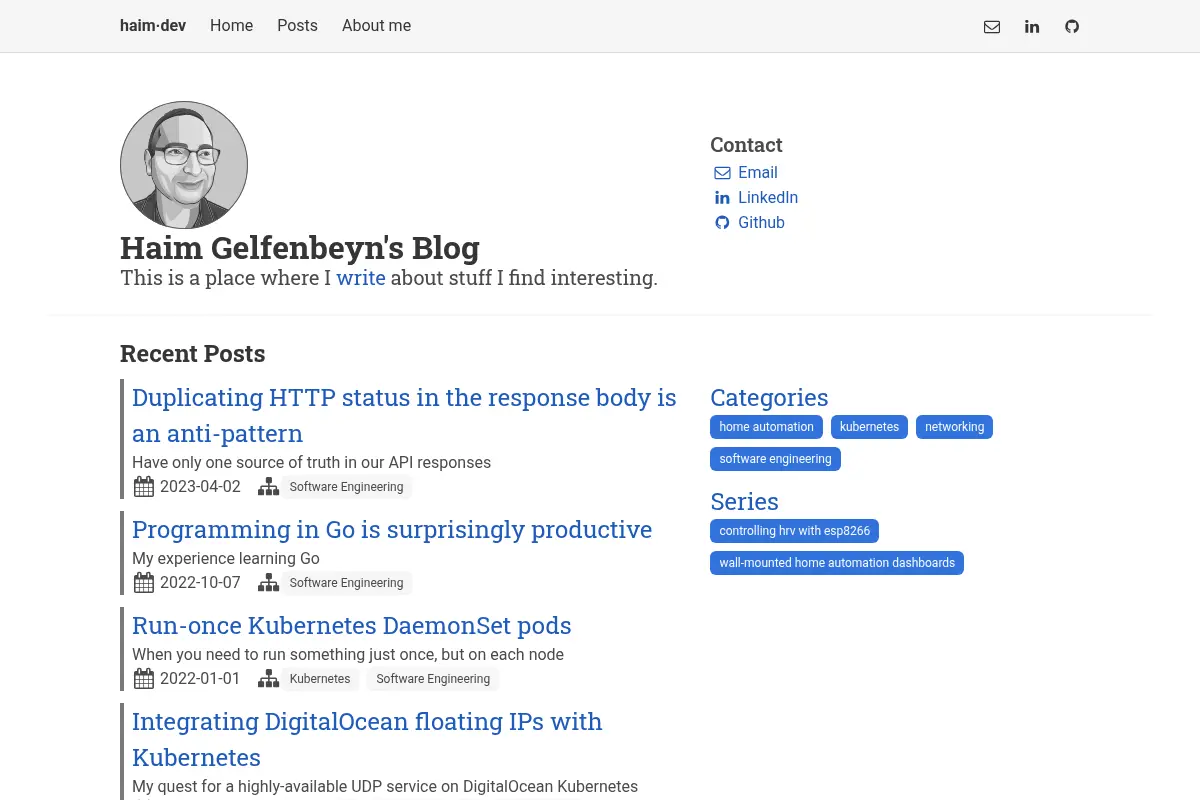Image resolution: width=1200 pixels, height=800 pixels.
Task: Click the haim·dev site brand
Action: 153,26
